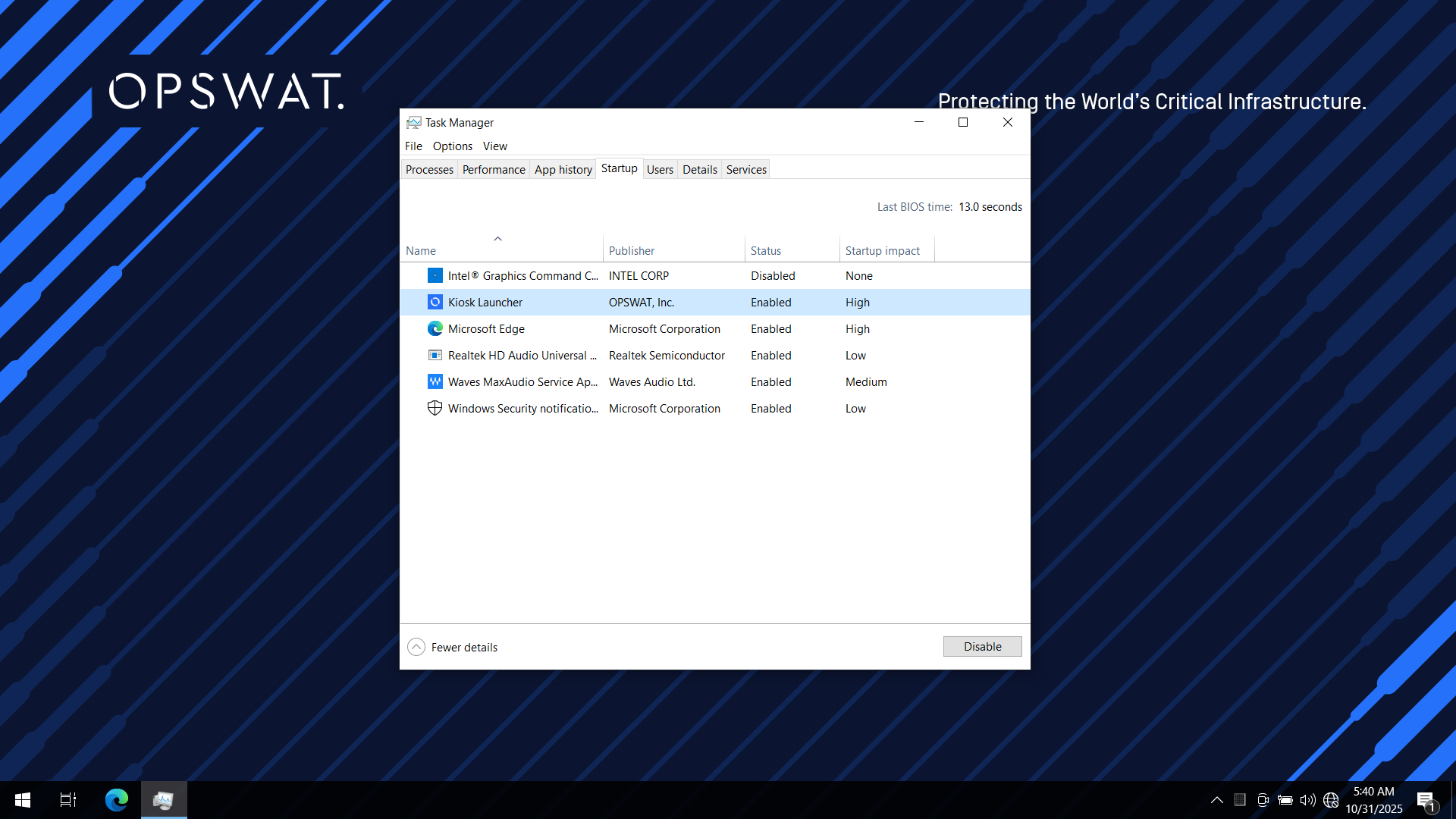Switch to the Services tab
The height and width of the screenshot is (819, 1456).
[x=746, y=169]
